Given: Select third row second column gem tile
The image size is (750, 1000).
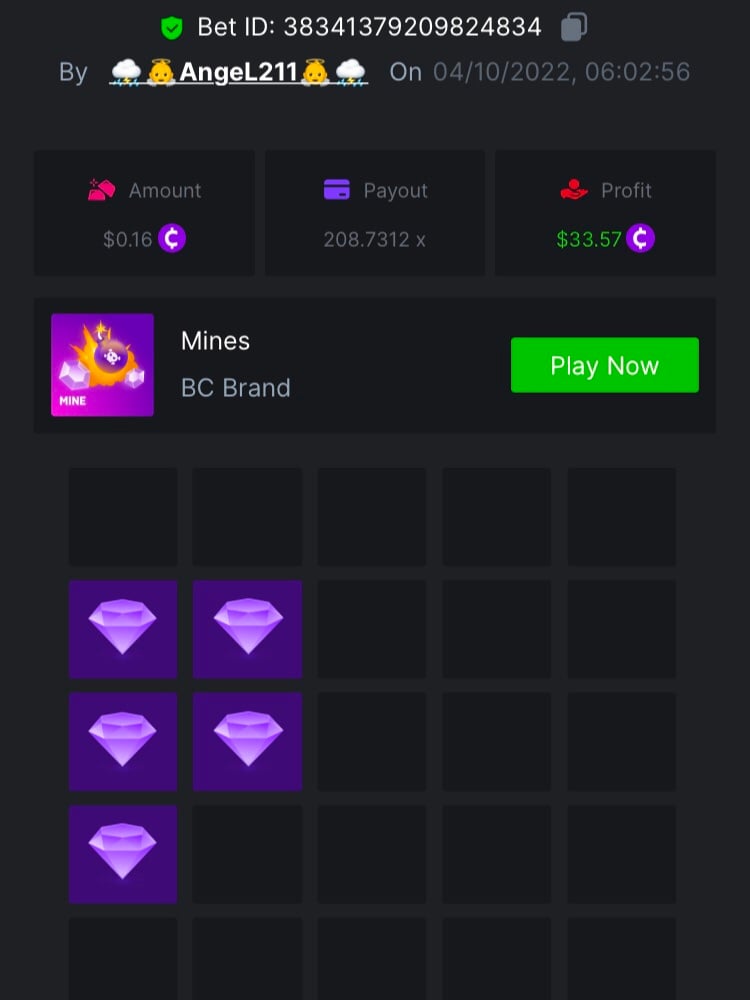Looking at the screenshot, I should coord(247,742).
